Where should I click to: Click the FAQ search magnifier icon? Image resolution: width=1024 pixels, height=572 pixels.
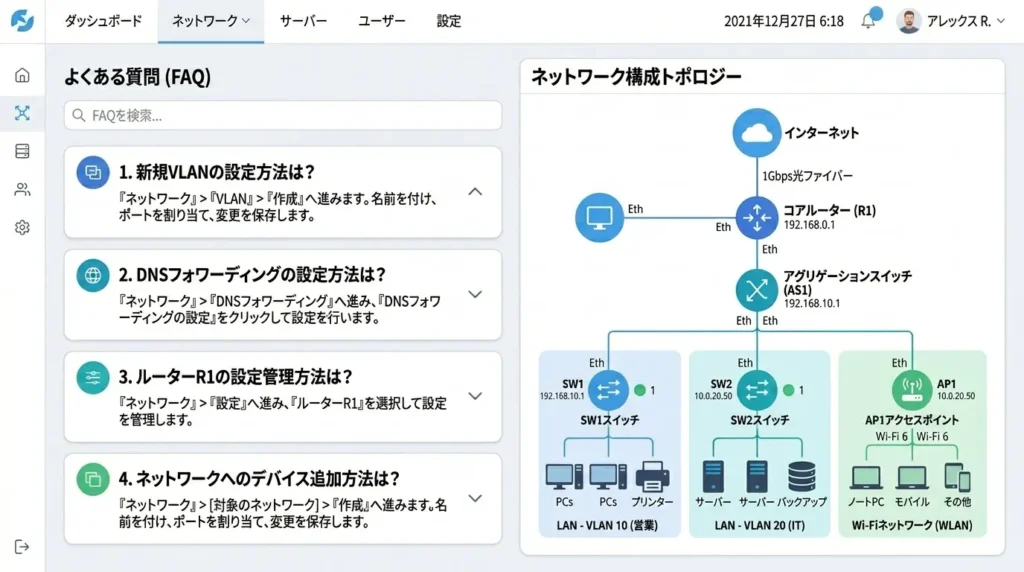[79, 116]
